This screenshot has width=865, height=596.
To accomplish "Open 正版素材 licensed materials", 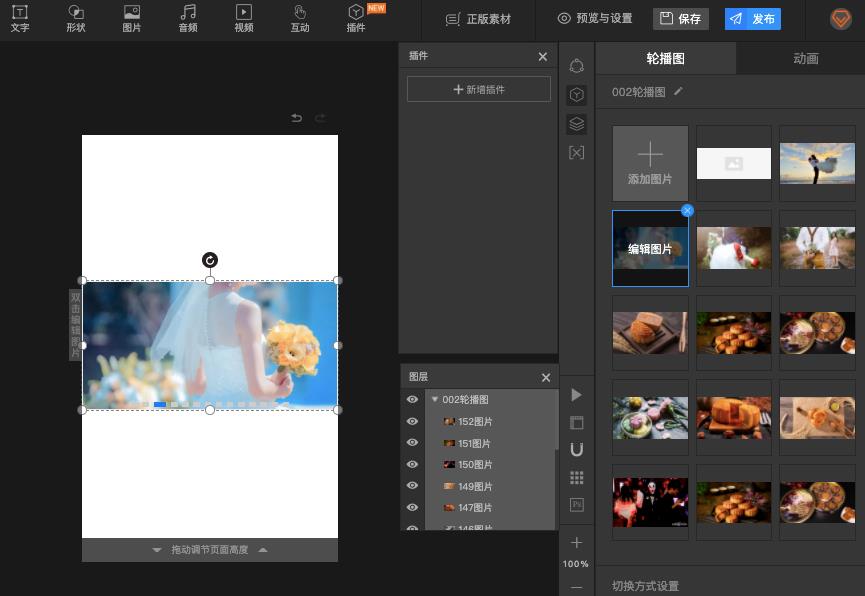I will click(x=478, y=19).
